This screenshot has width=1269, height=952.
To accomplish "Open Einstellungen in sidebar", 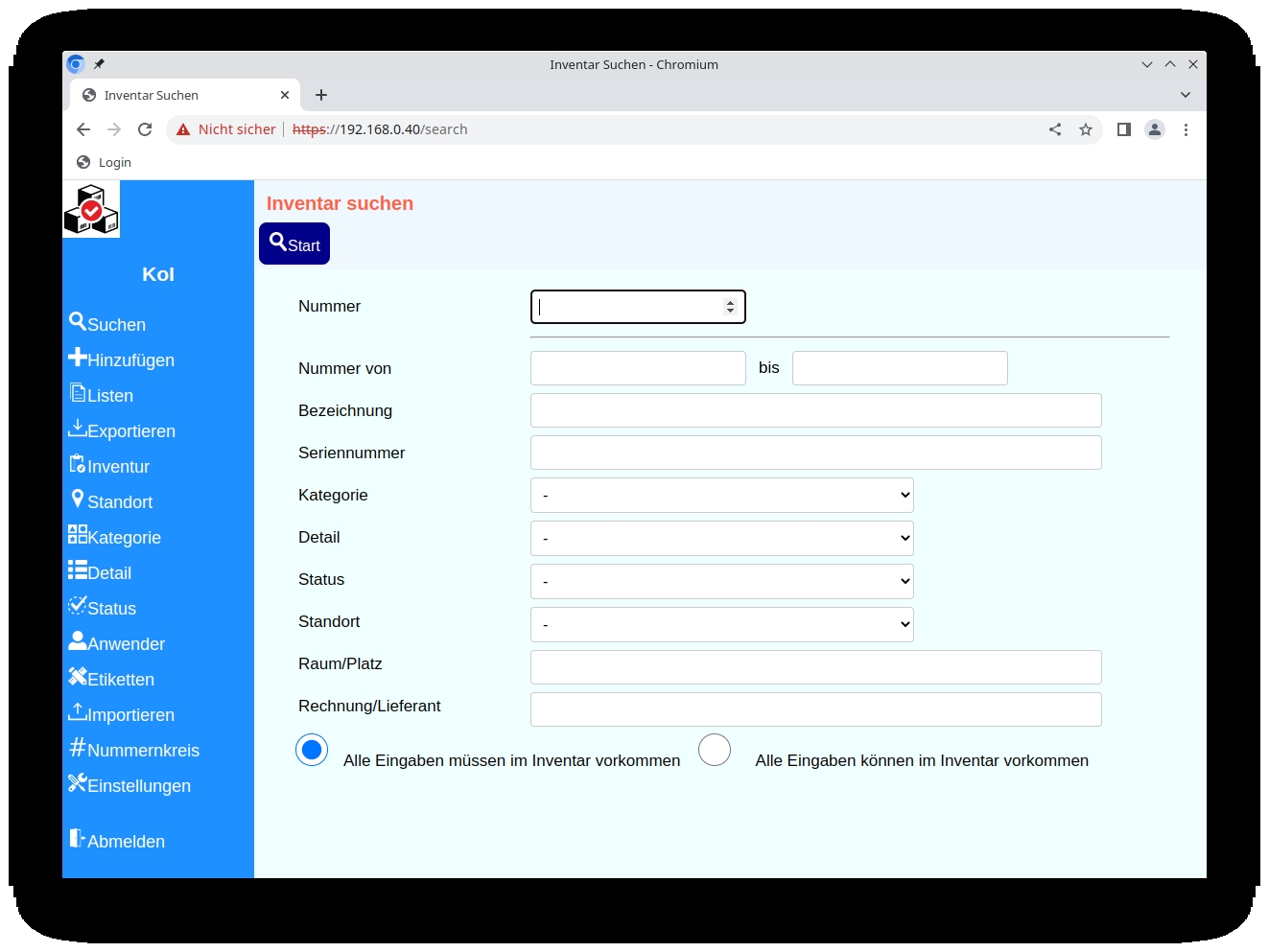I will tap(129, 785).
